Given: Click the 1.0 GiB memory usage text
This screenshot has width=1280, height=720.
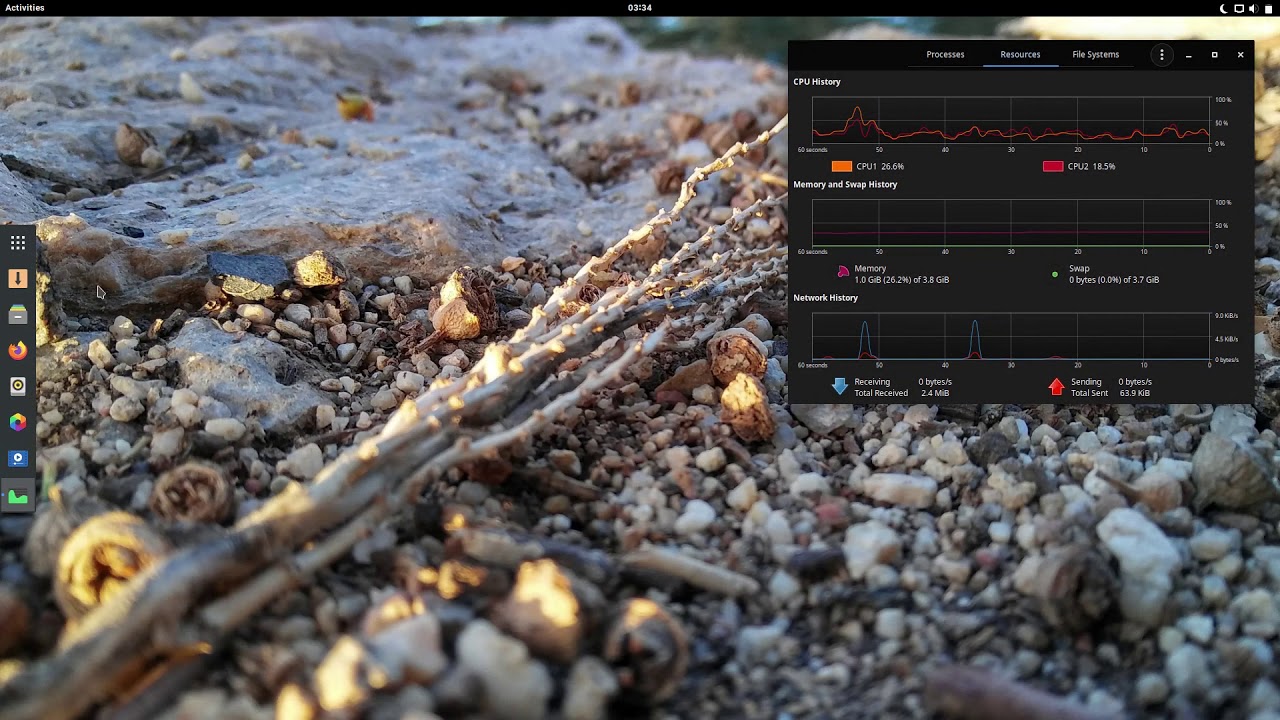Looking at the screenshot, I should (902, 280).
